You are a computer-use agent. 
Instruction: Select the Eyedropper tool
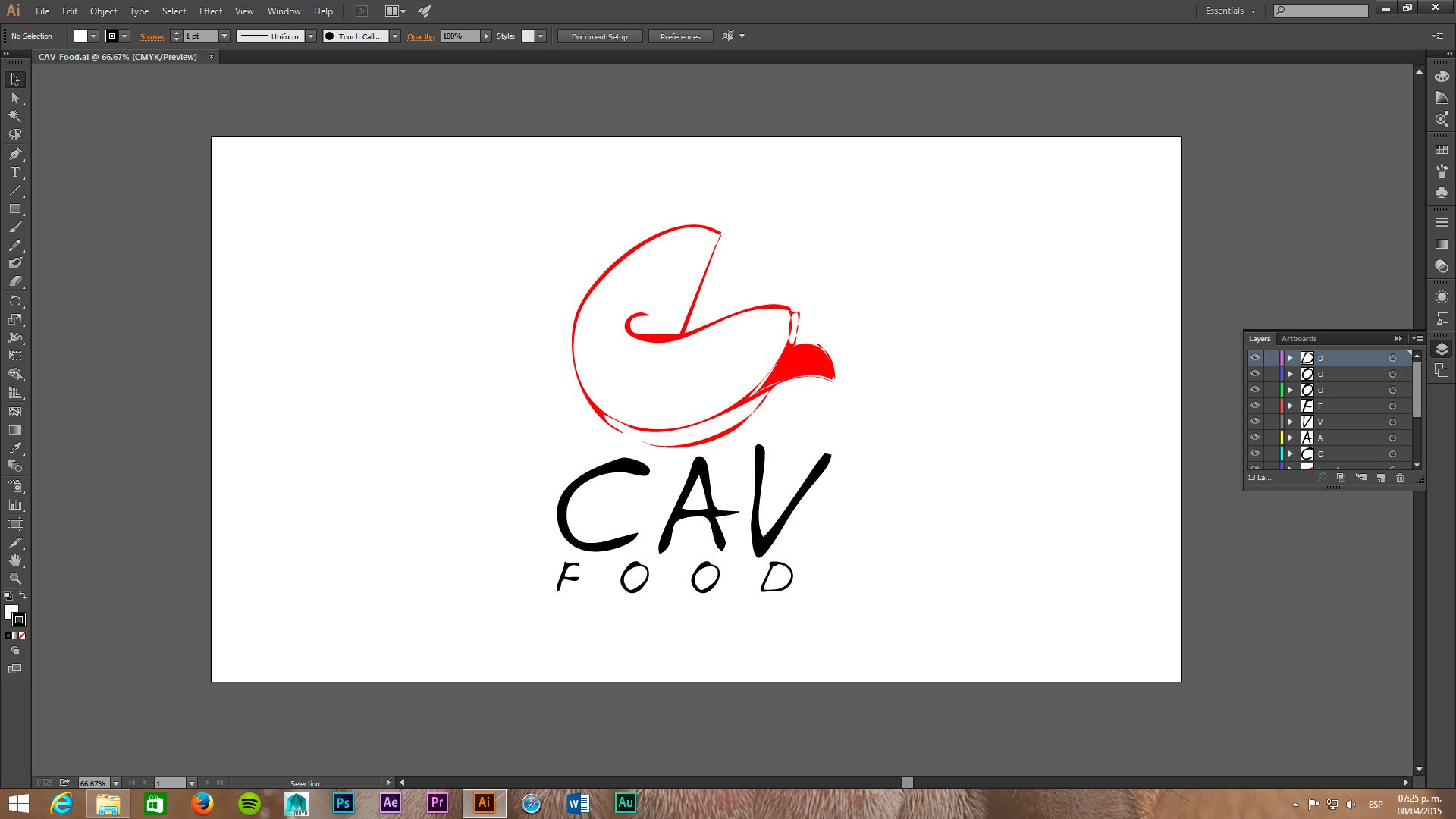(x=14, y=448)
